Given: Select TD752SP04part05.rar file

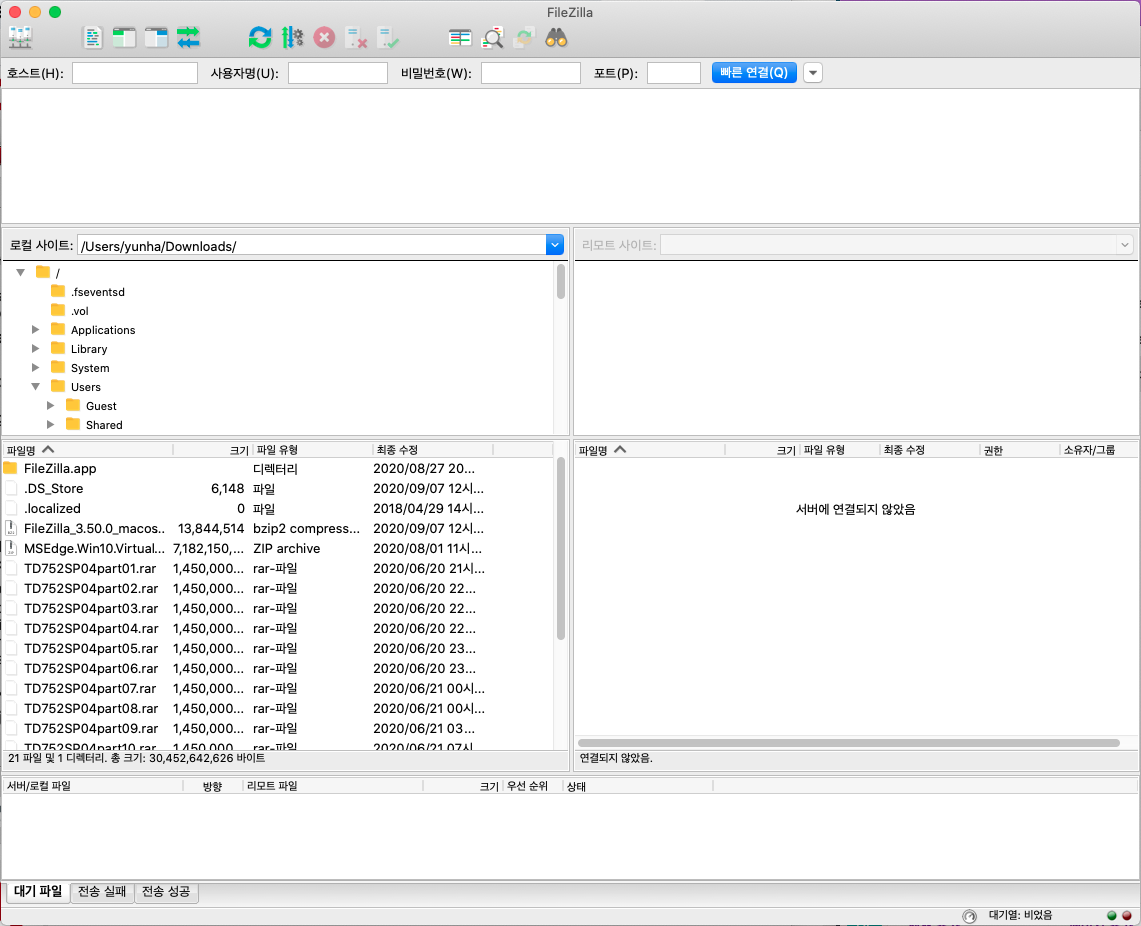Looking at the screenshot, I should click(277, 648).
